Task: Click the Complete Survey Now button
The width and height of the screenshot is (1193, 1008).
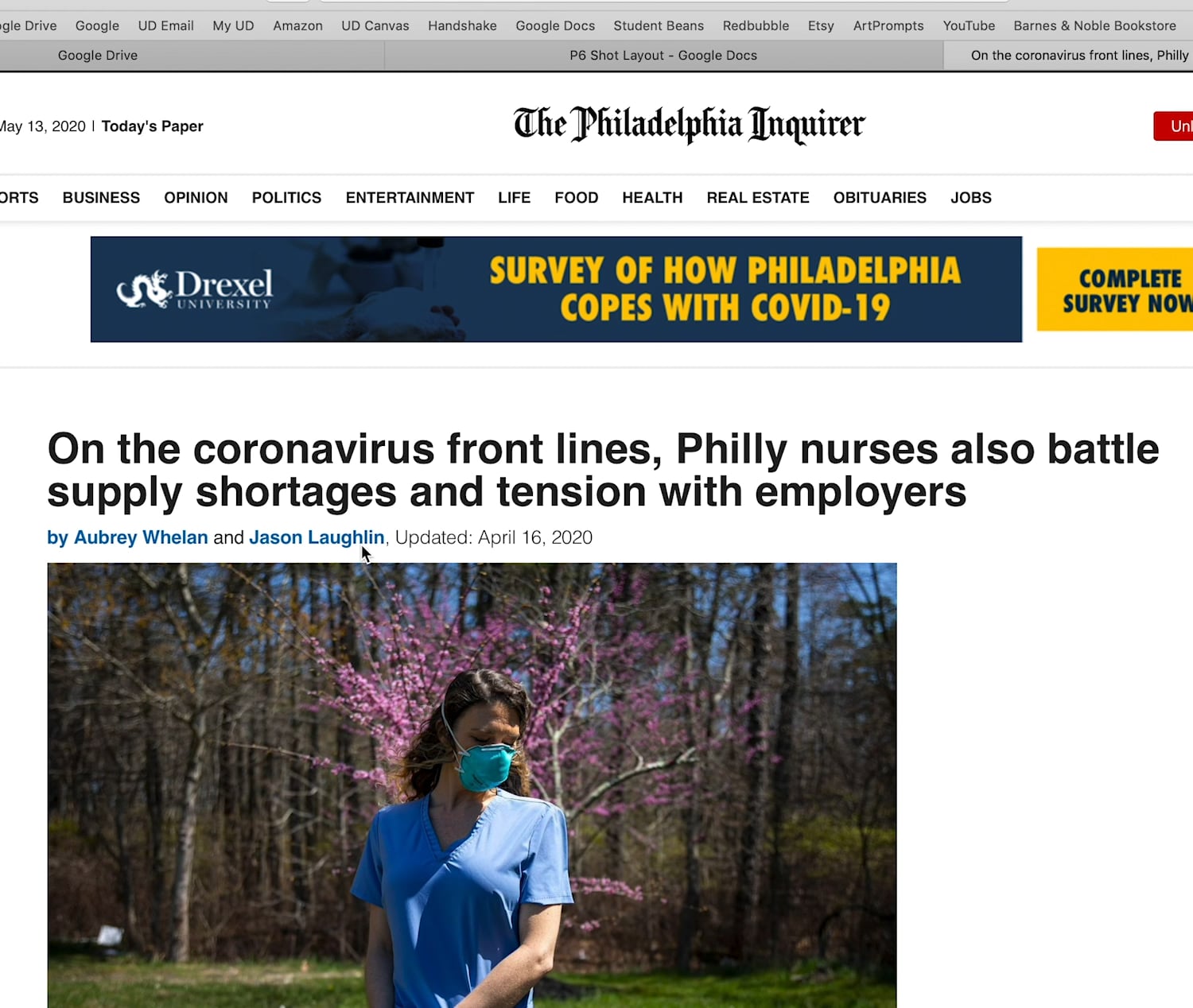Action: coord(1115,289)
